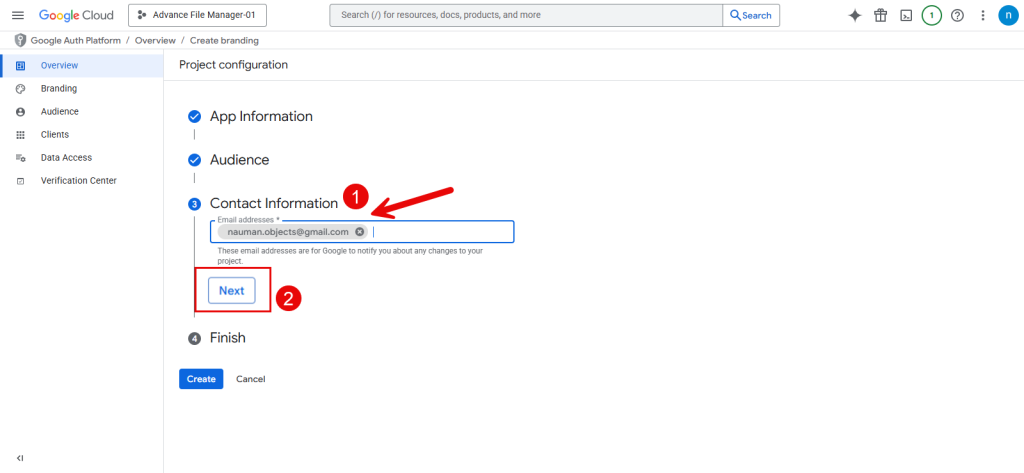The image size is (1024, 473).
Task: Open Gemini AI assistant sparkle icon
Action: pyautogui.click(x=855, y=16)
